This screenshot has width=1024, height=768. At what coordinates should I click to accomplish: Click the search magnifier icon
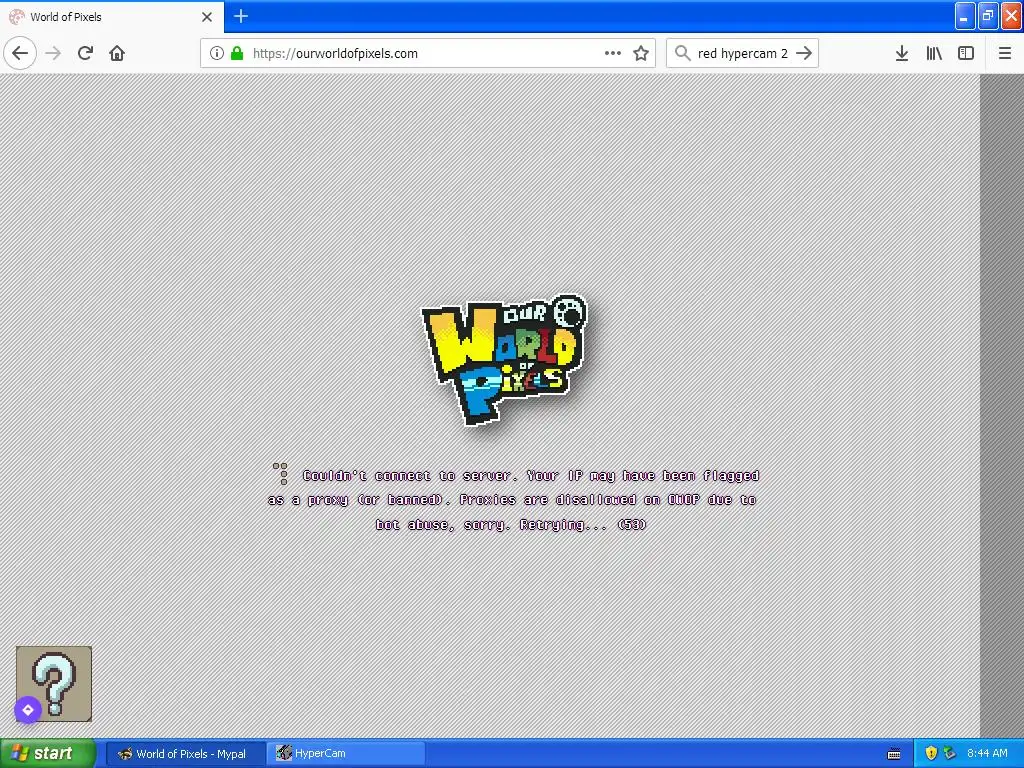[682, 53]
